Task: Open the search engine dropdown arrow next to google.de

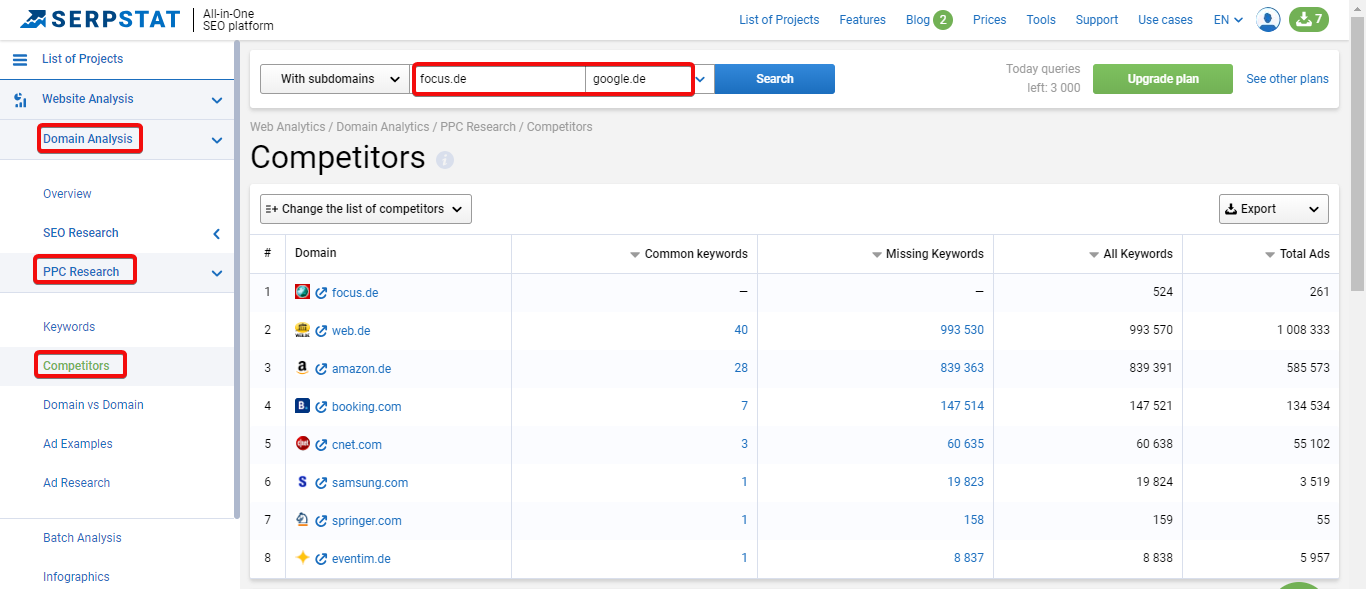Action: [702, 79]
